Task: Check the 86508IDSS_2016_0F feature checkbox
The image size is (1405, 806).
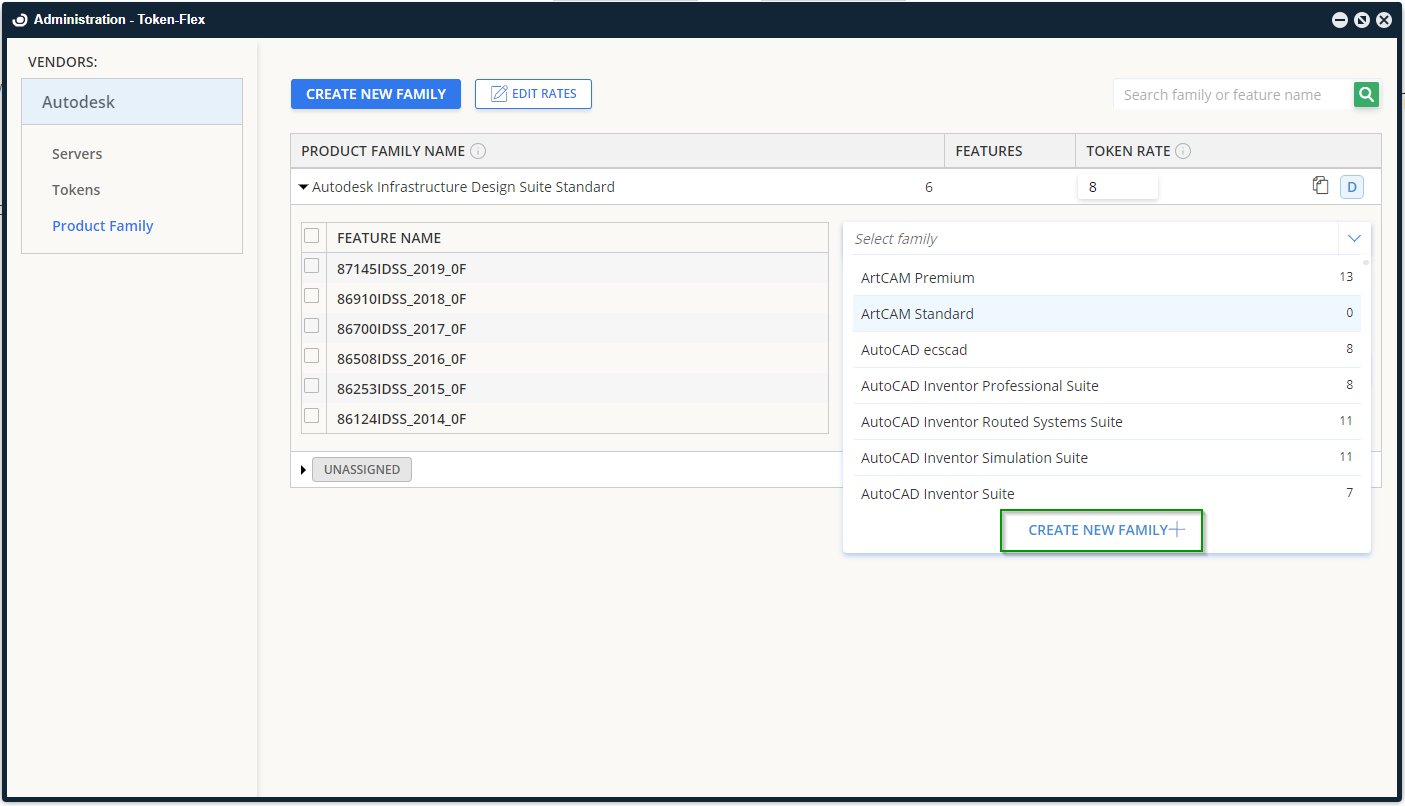Action: tap(312, 356)
